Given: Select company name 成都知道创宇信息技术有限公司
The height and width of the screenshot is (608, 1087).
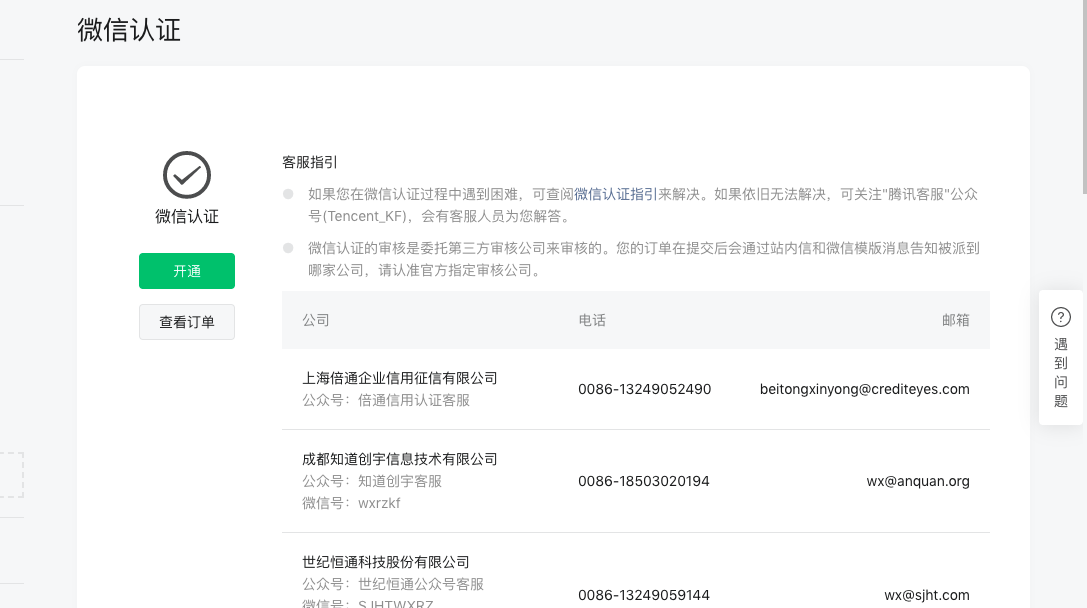Looking at the screenshot, I should (x=400, y=460).
